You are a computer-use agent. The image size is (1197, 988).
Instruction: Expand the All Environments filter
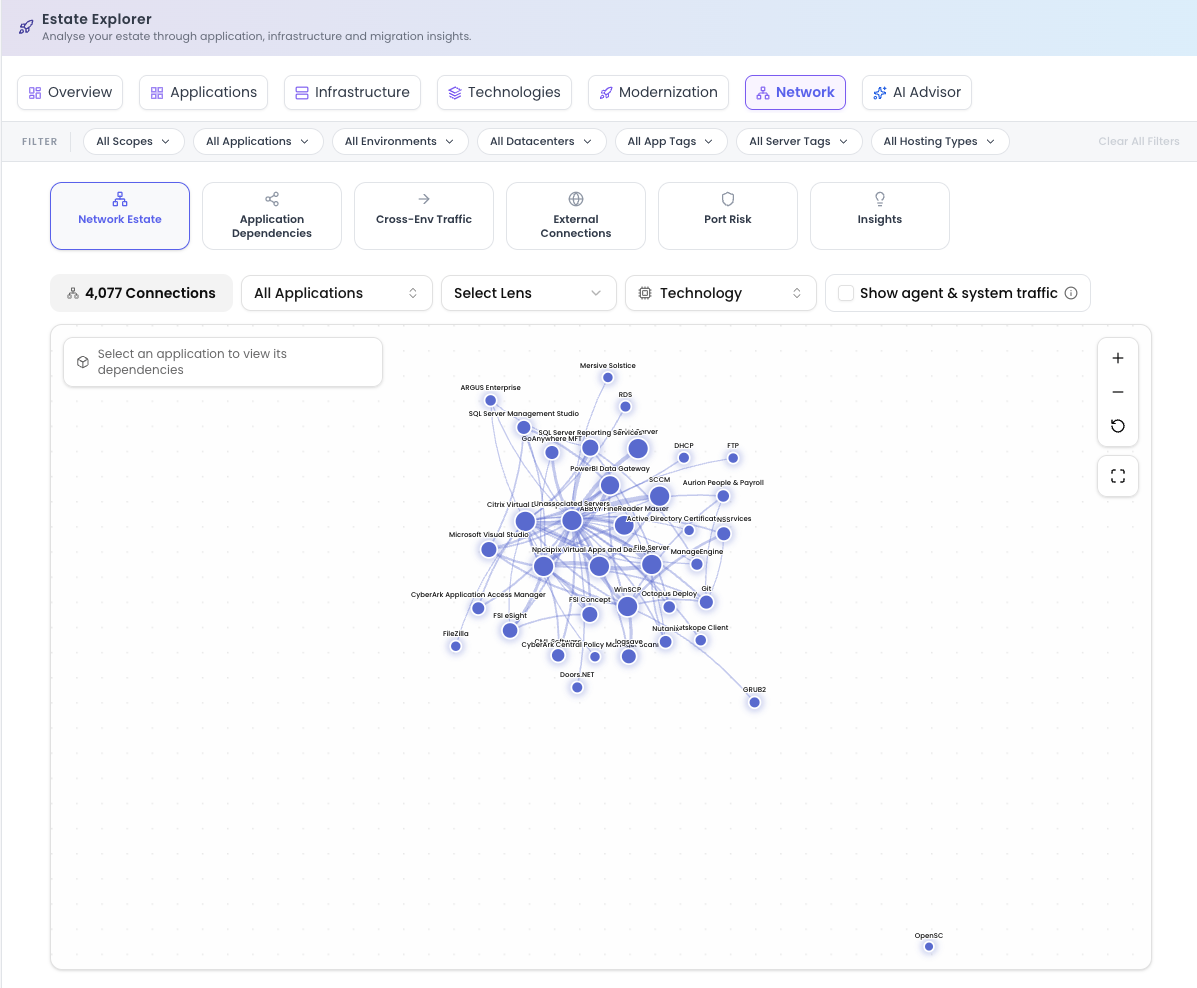click(400, 141)
